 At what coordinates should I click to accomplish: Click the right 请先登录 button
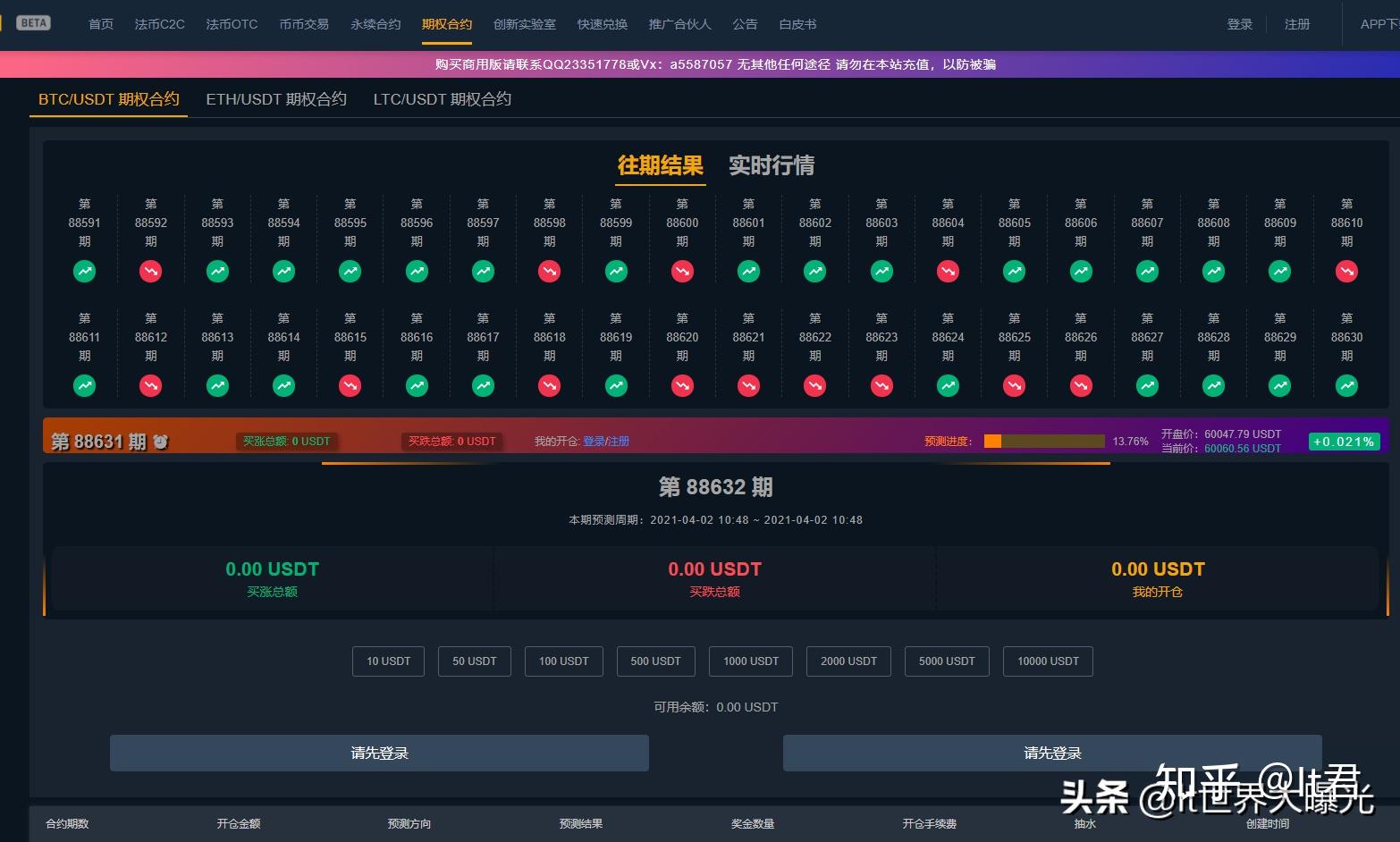1052,753
